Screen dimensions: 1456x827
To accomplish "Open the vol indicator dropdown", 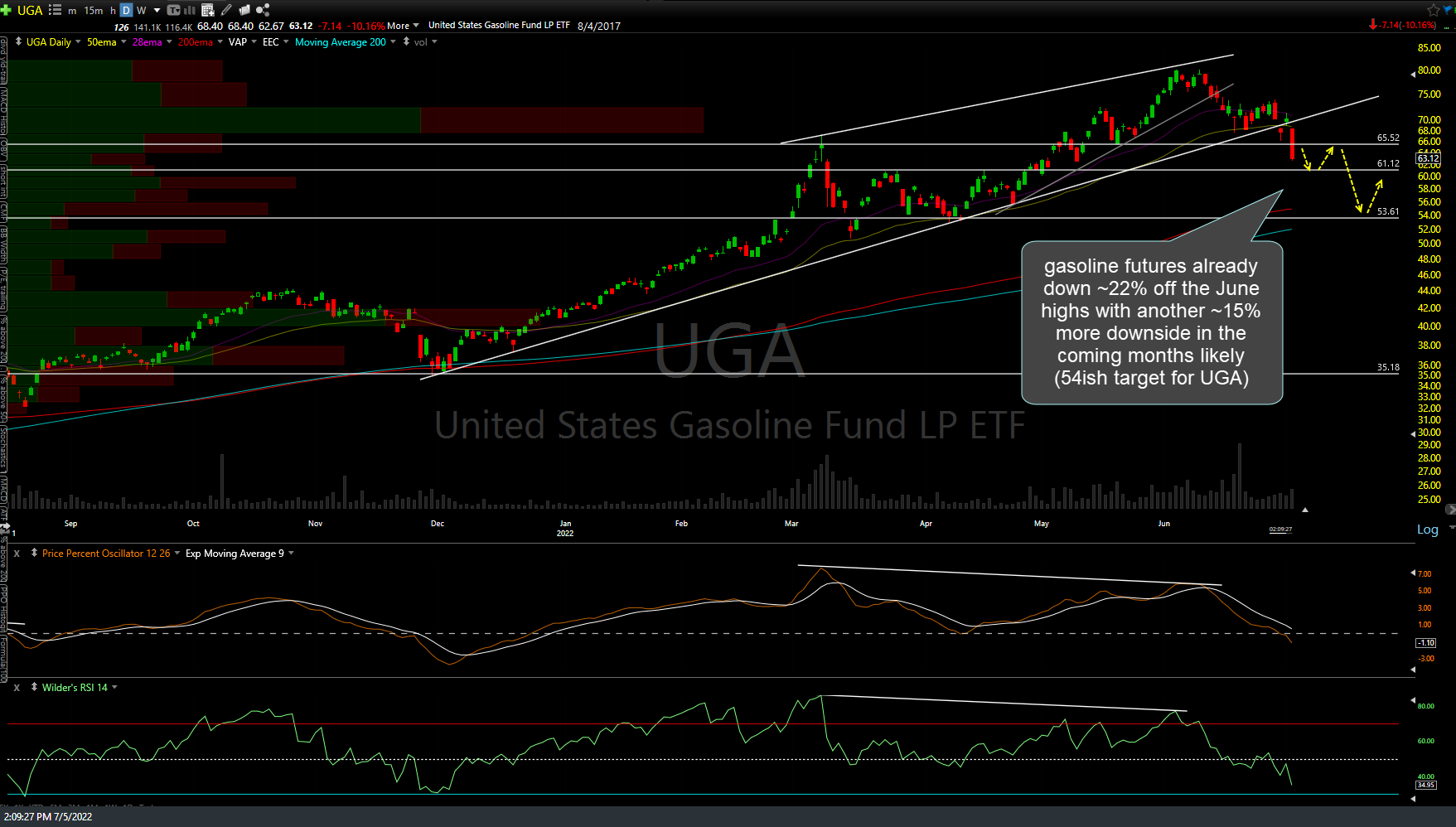I will (433, 42).
